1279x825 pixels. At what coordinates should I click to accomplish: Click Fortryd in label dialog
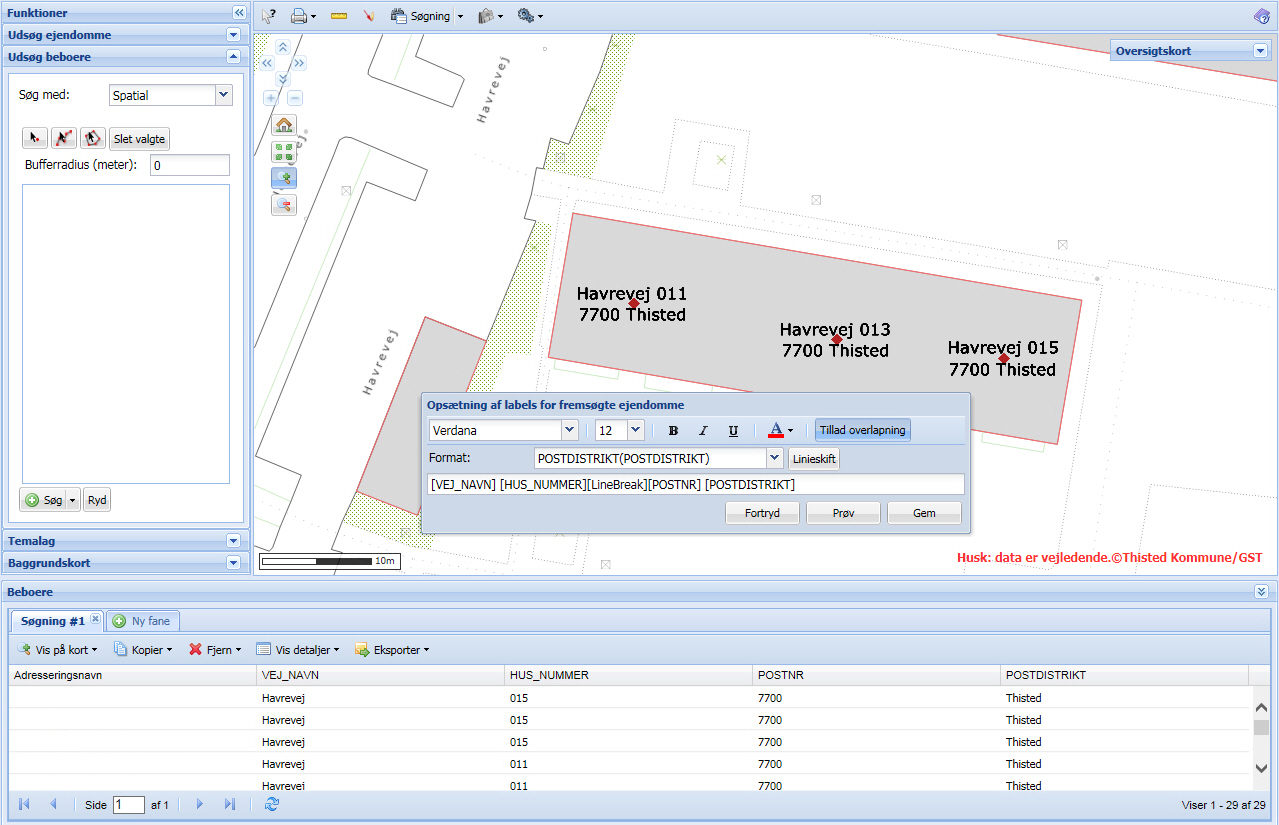point(762,513)
